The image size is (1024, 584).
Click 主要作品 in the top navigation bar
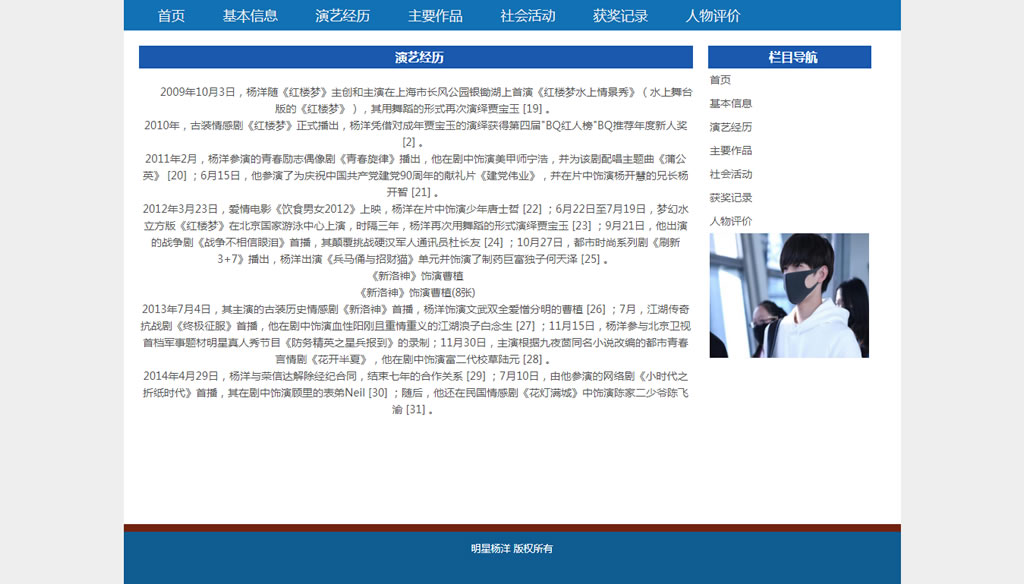435,15
